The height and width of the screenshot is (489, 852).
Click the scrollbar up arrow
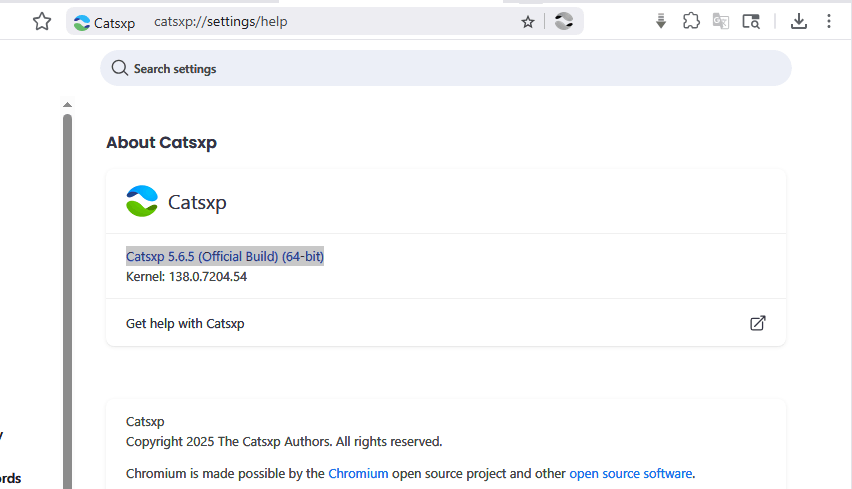click(67, 104)
